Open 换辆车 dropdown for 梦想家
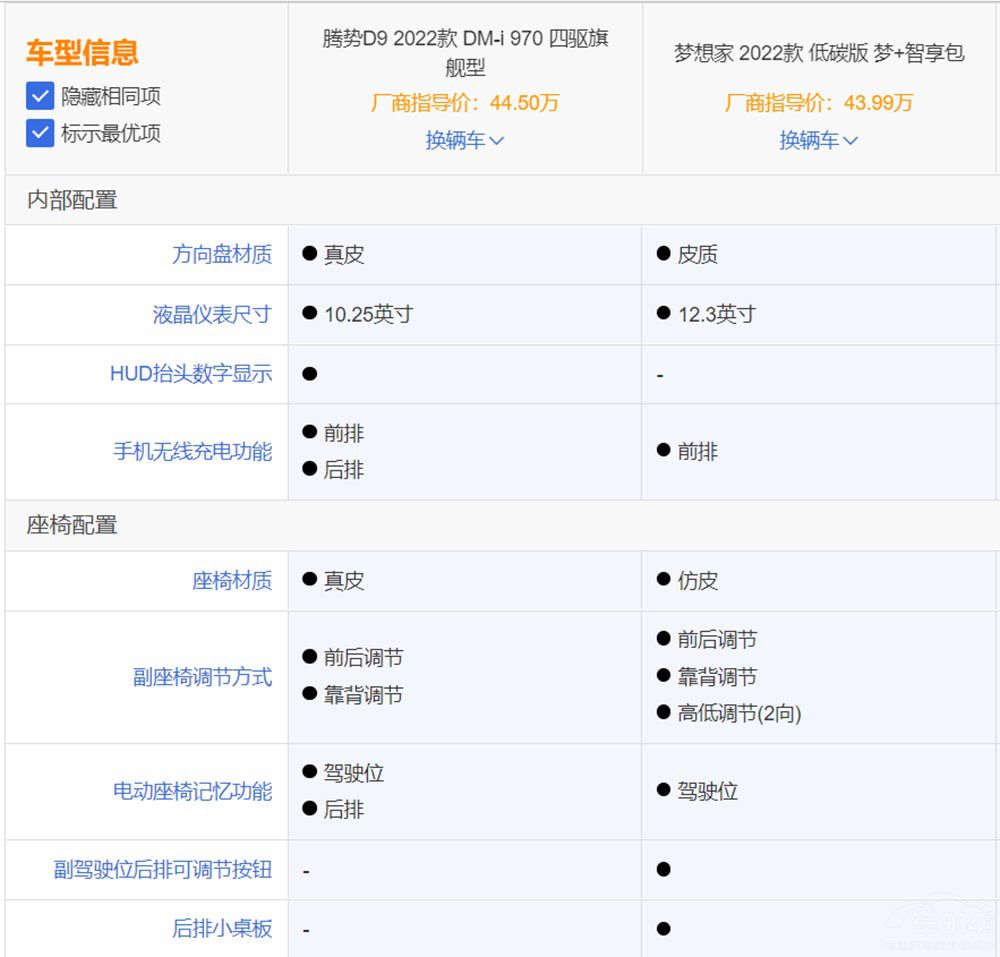This screenshot has width=1000, height=957. coord(818,140)
